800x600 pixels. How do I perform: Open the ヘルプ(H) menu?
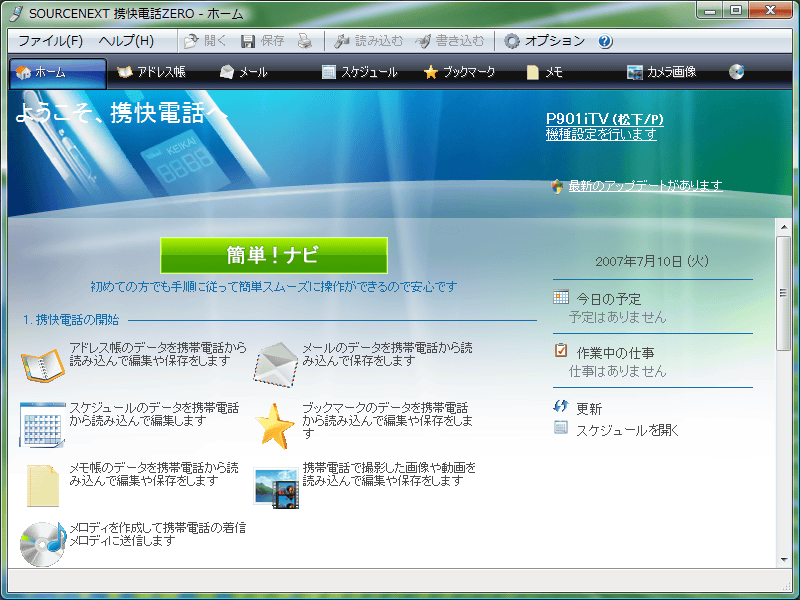[x=126, y=41]
